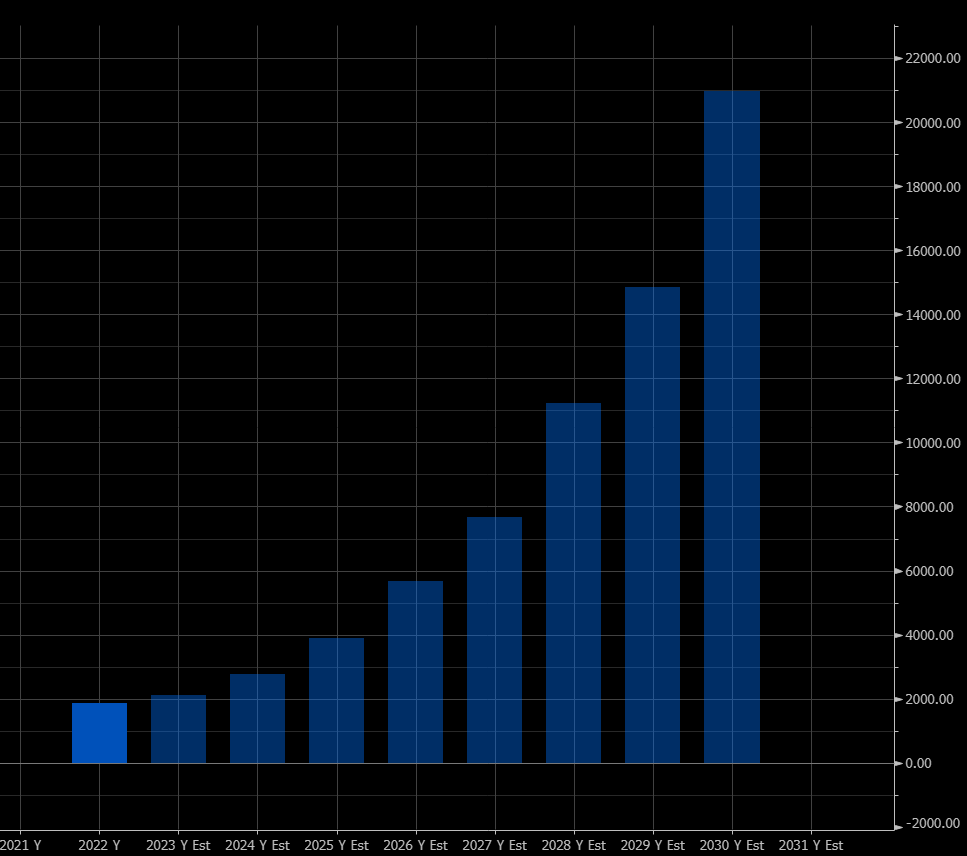Click the '2024 Y Est' axis label
This screenshot has width=967, height=856.
click(257, 845)
